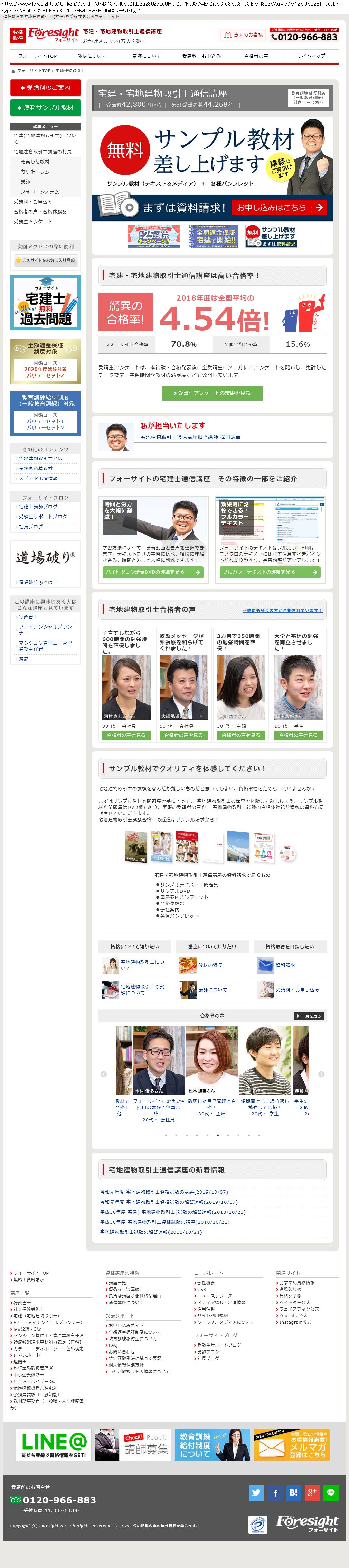
Task: Click the green LINE share icon
Action: tap(331, 1491)
